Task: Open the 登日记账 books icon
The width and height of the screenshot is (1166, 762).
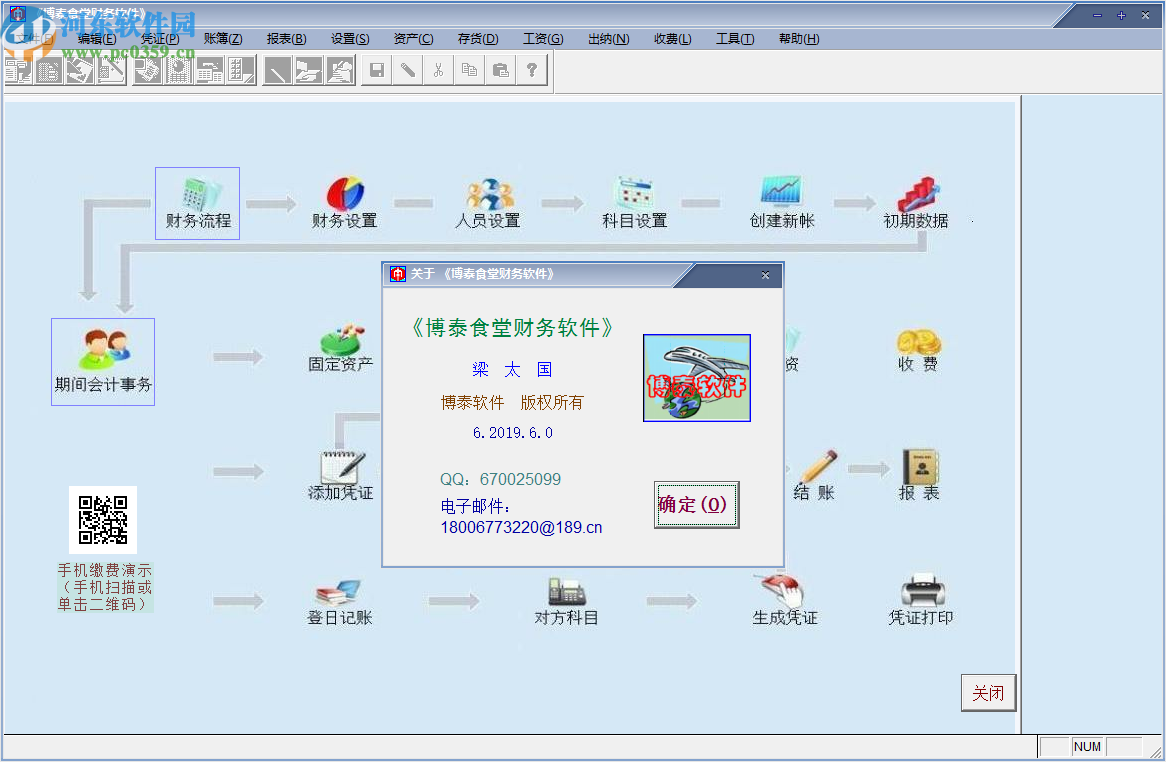Action: 340,602
